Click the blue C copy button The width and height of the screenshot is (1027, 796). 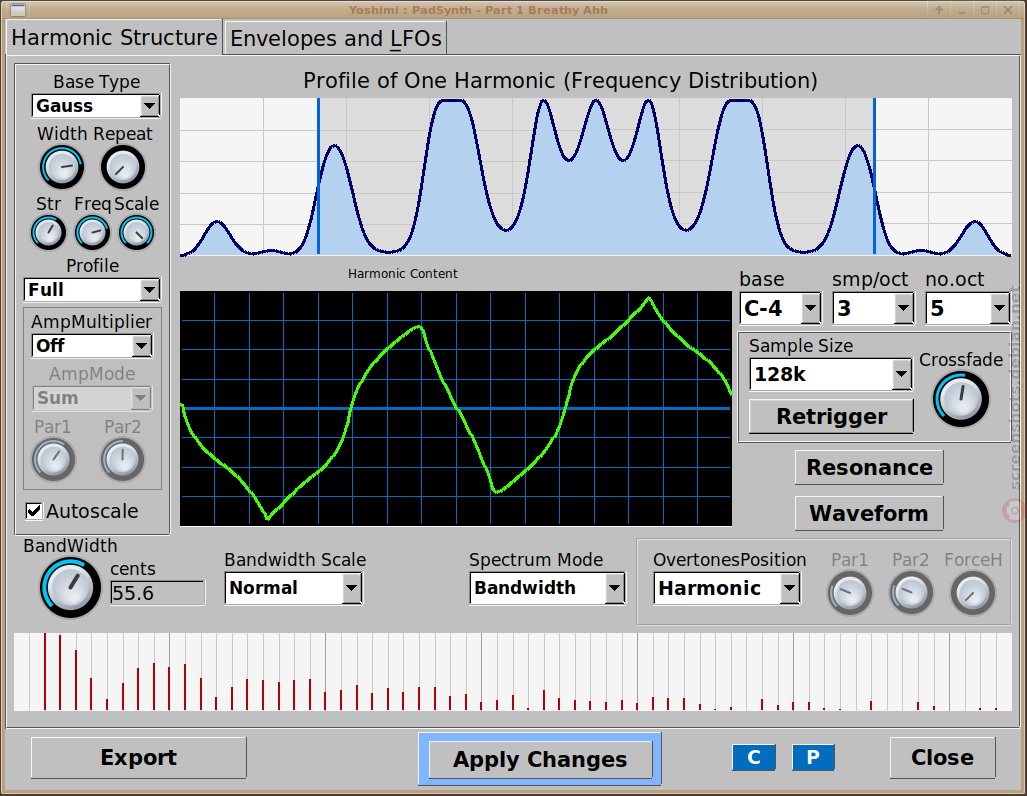tap(754, 757)
